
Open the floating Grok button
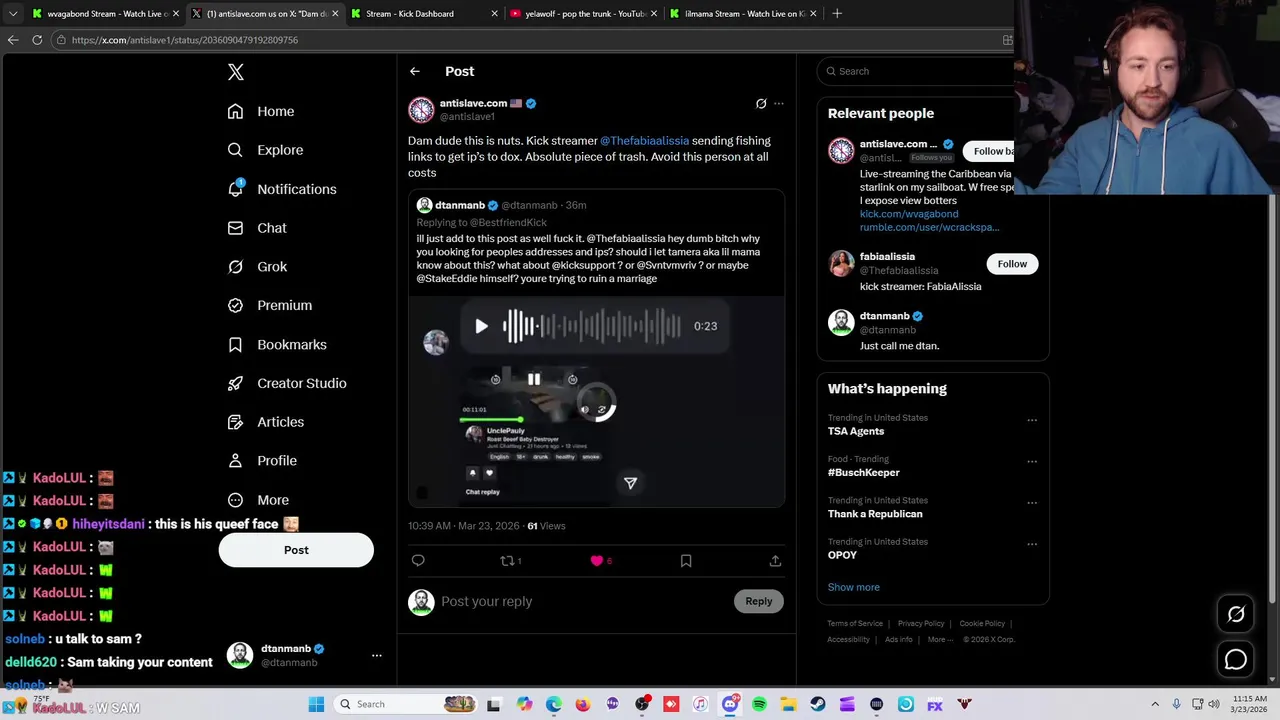(x=1236, y=614)
